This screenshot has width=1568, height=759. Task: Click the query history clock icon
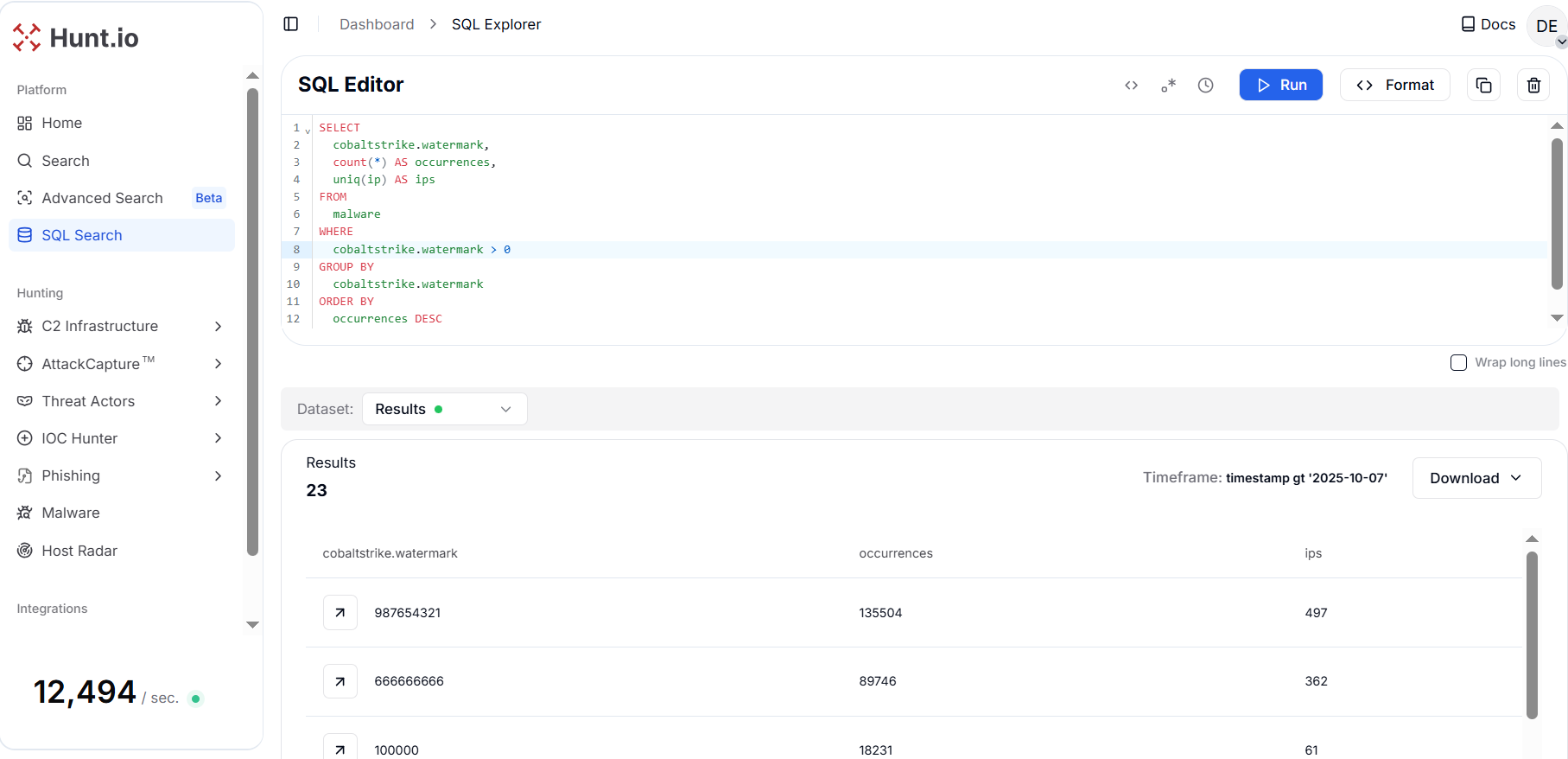(1205, 85)
